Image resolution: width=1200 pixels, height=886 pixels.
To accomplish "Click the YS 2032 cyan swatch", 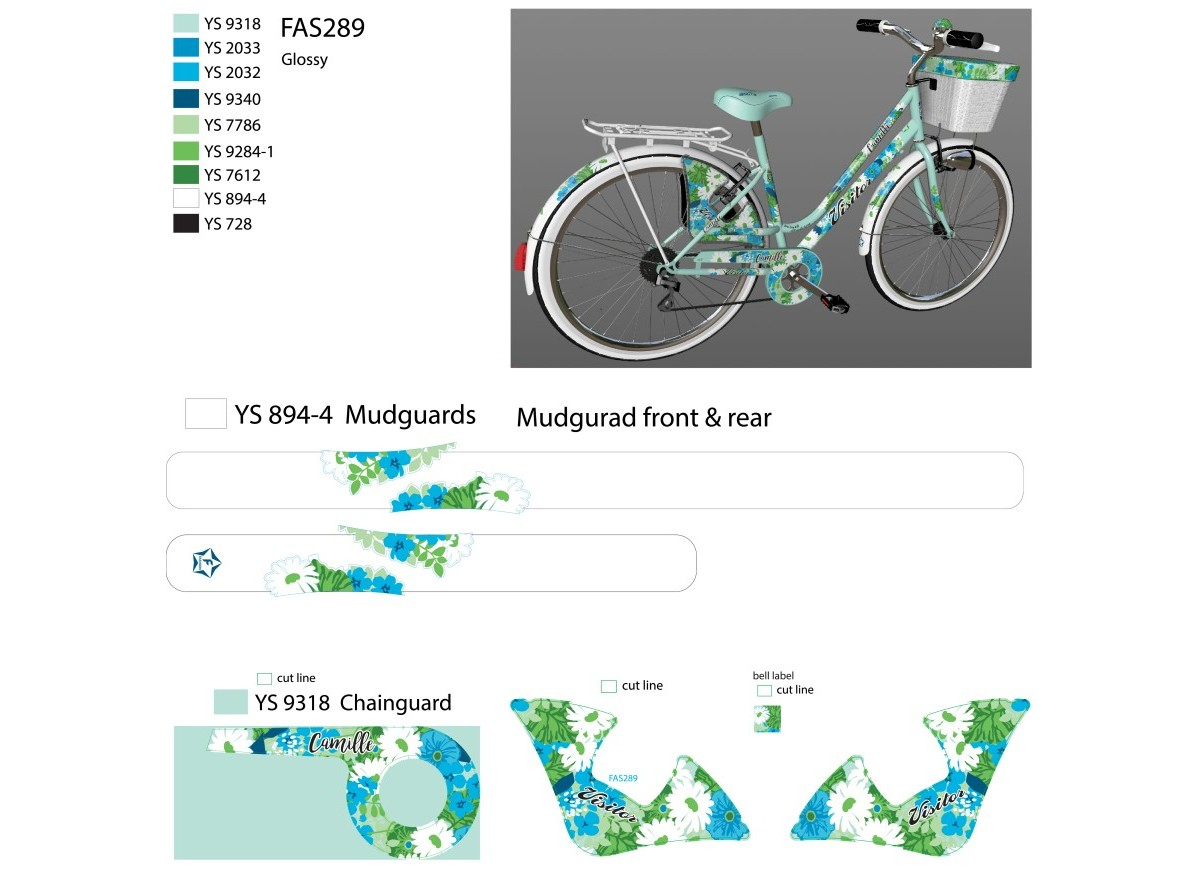I will coord(186,72).
